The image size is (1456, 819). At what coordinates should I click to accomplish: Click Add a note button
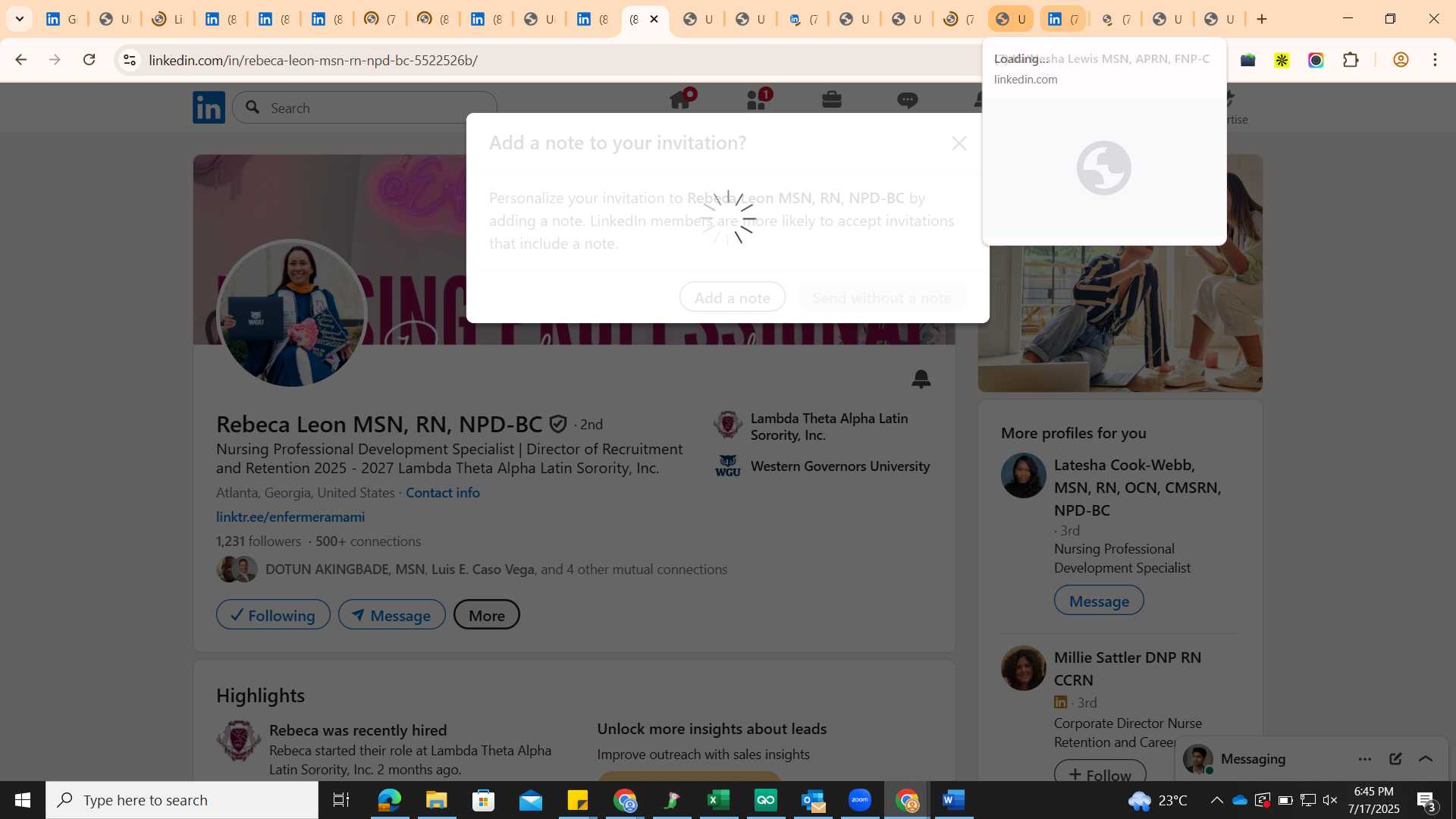(732, 297)
